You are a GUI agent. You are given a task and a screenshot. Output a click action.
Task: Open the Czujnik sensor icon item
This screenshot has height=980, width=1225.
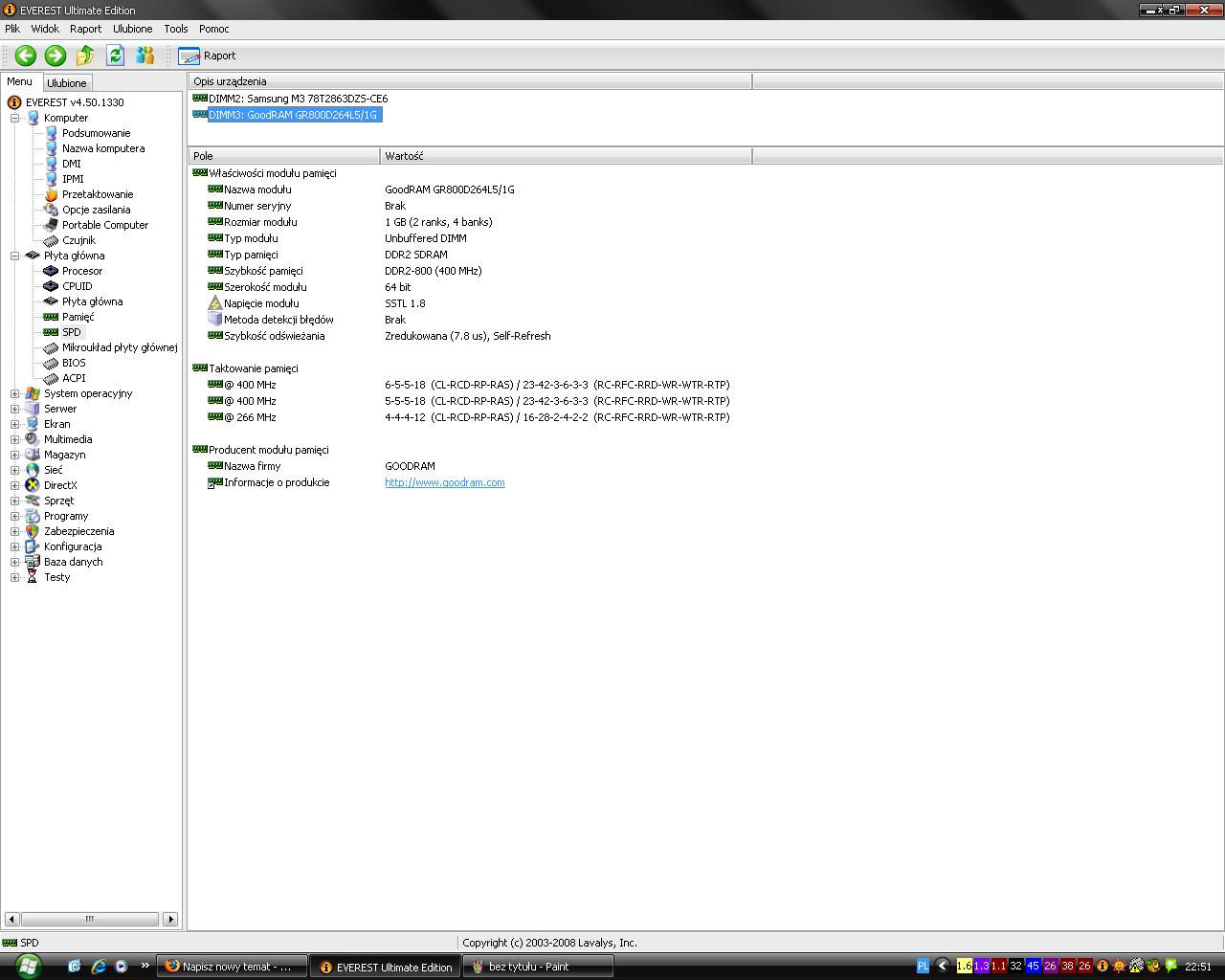pos(52,240)
